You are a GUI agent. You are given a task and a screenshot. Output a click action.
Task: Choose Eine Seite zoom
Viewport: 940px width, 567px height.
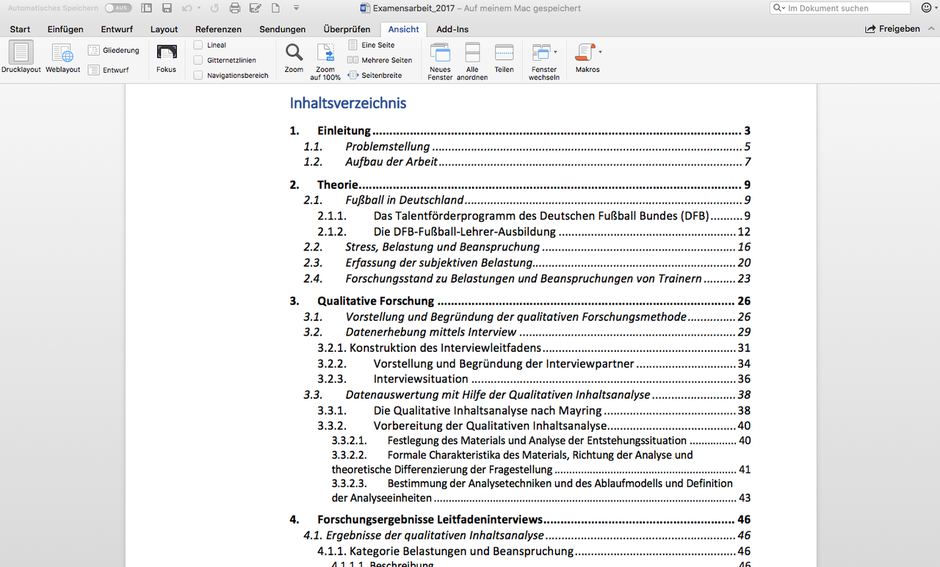point(372,45)
